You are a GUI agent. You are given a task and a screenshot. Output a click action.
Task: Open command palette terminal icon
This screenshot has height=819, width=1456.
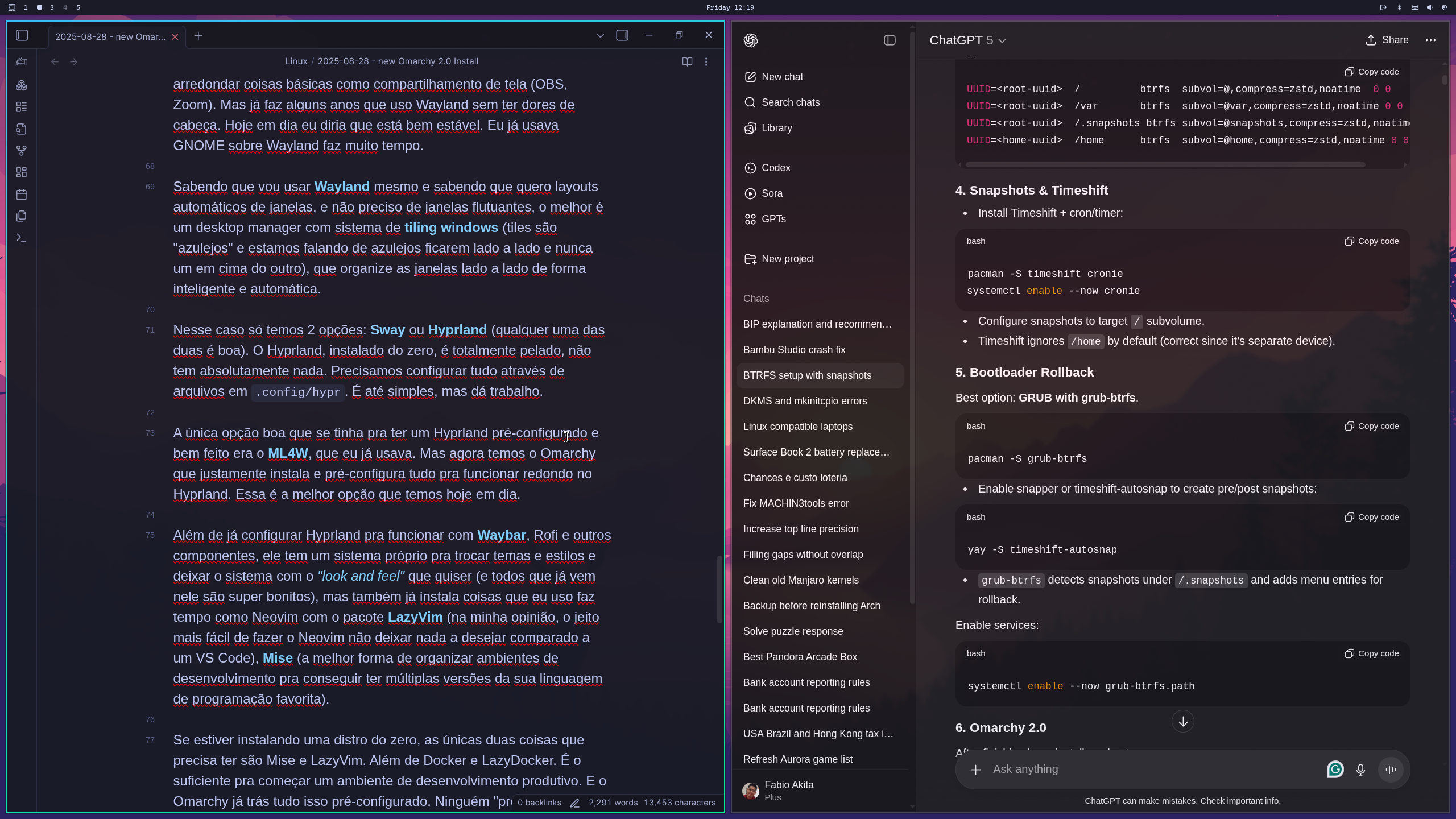(22, 238)
